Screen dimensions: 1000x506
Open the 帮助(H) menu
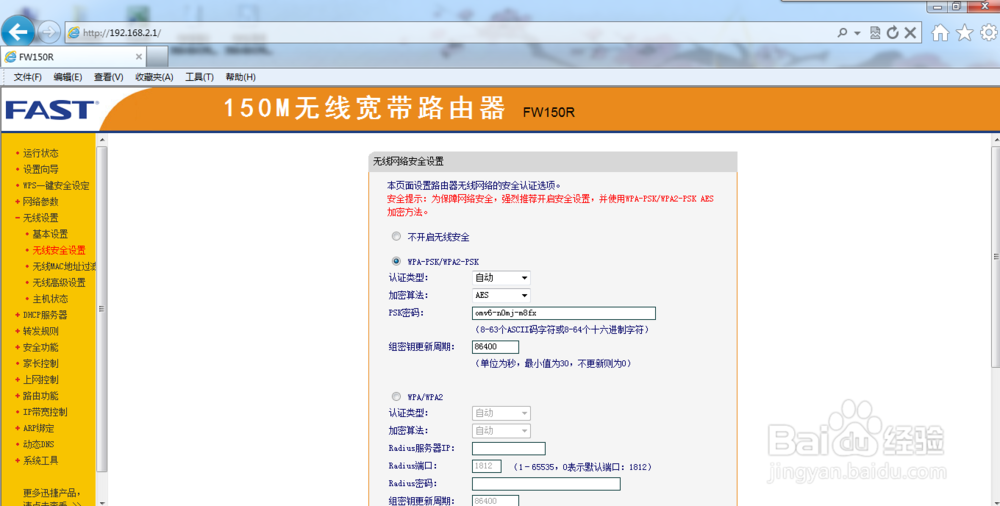[x=240, y=77]
